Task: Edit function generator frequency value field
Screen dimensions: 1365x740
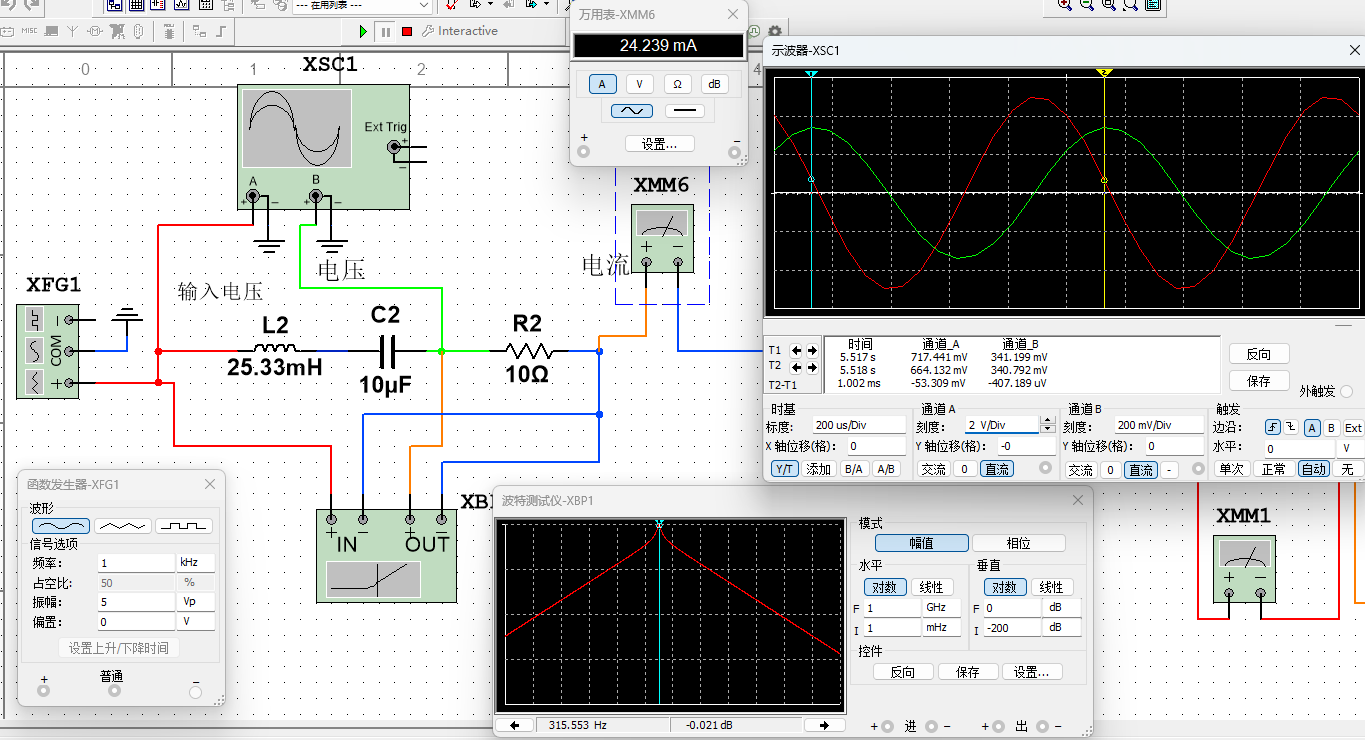Action: coord(136,563)
